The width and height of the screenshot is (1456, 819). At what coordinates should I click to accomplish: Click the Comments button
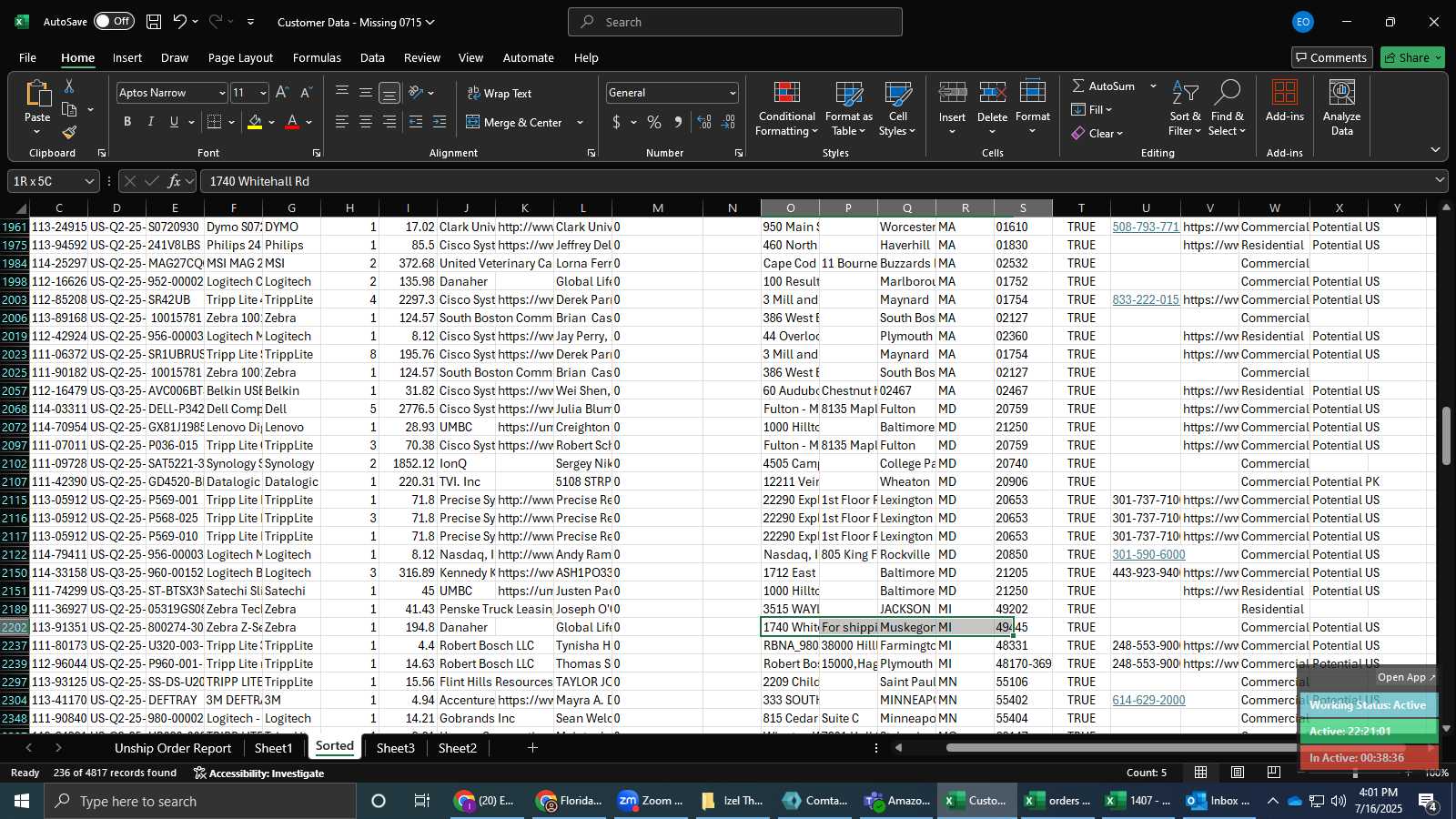(1331, 57)
